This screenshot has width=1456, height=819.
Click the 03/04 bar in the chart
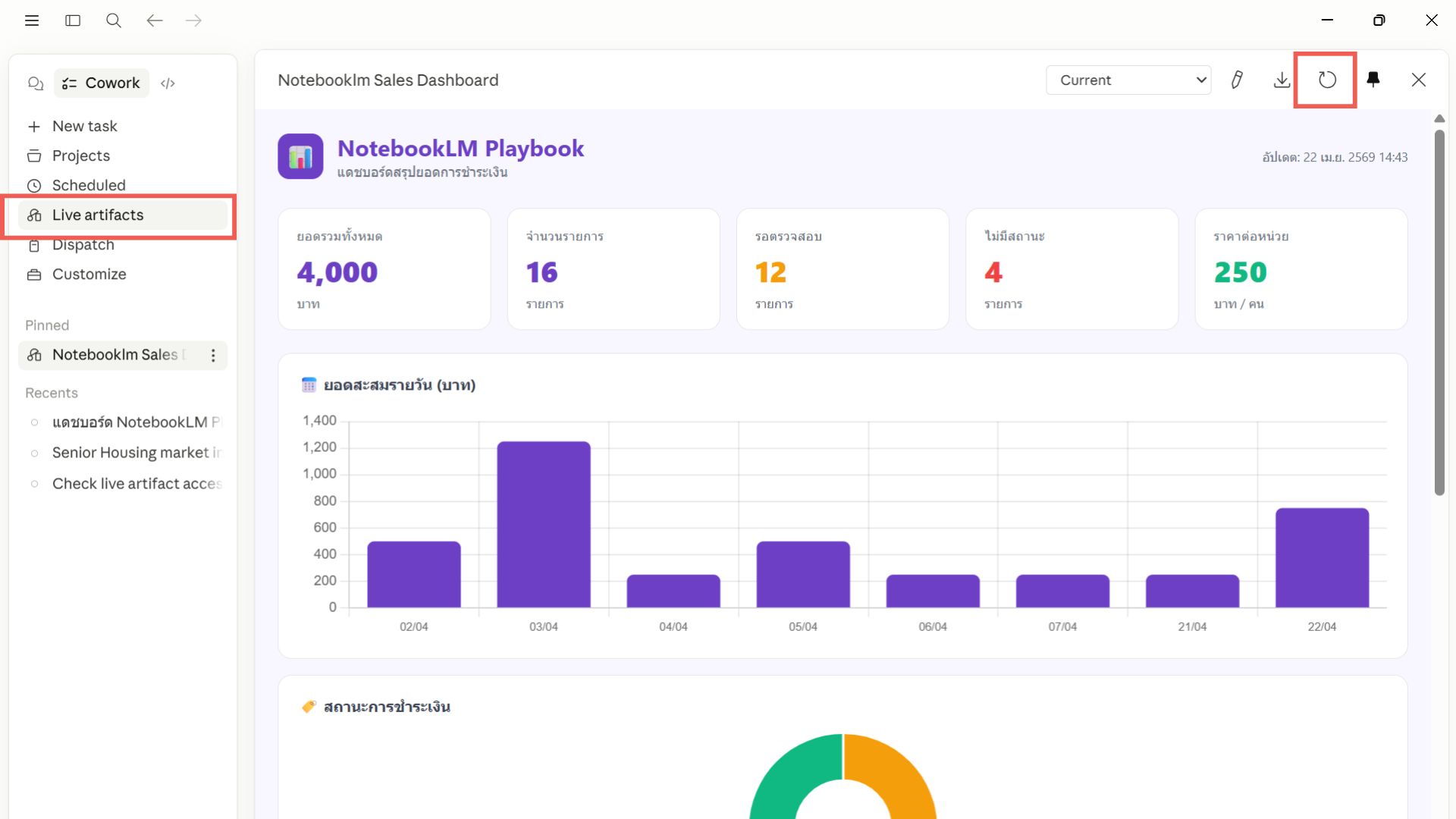pyautogui.click(x=543, y=524)
